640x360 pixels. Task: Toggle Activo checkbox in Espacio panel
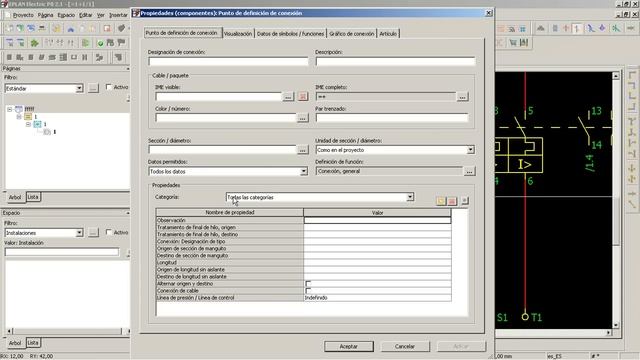tap(109, 232)
